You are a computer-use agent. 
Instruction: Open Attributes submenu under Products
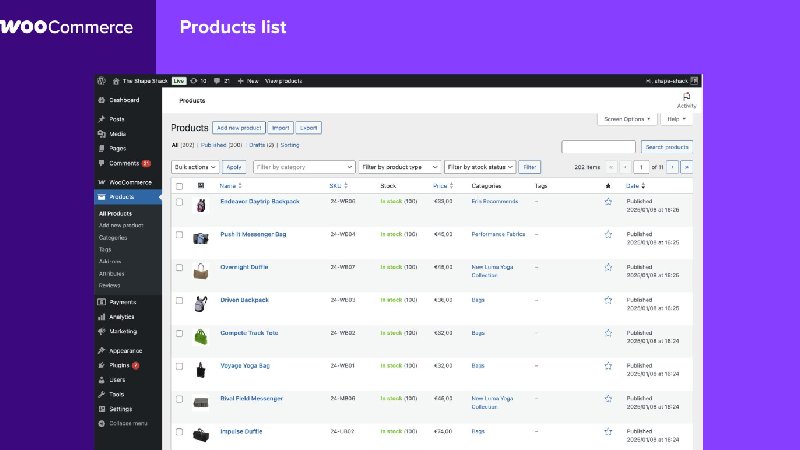pyautogui.click(x=112, y=273)
